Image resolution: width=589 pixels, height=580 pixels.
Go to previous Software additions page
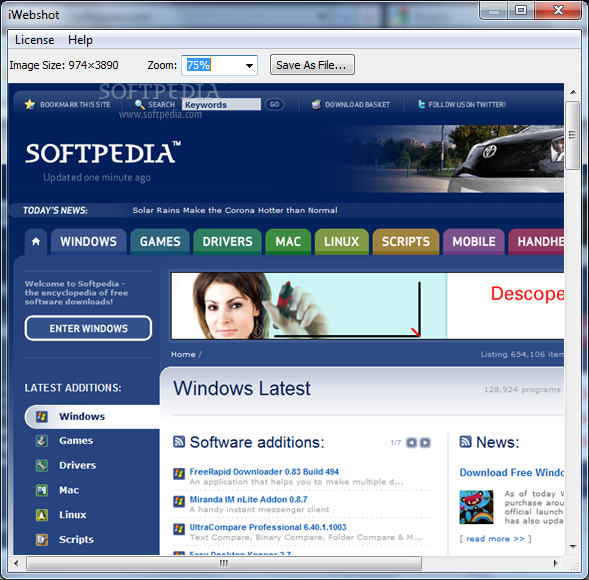click(x=412, y=443)
